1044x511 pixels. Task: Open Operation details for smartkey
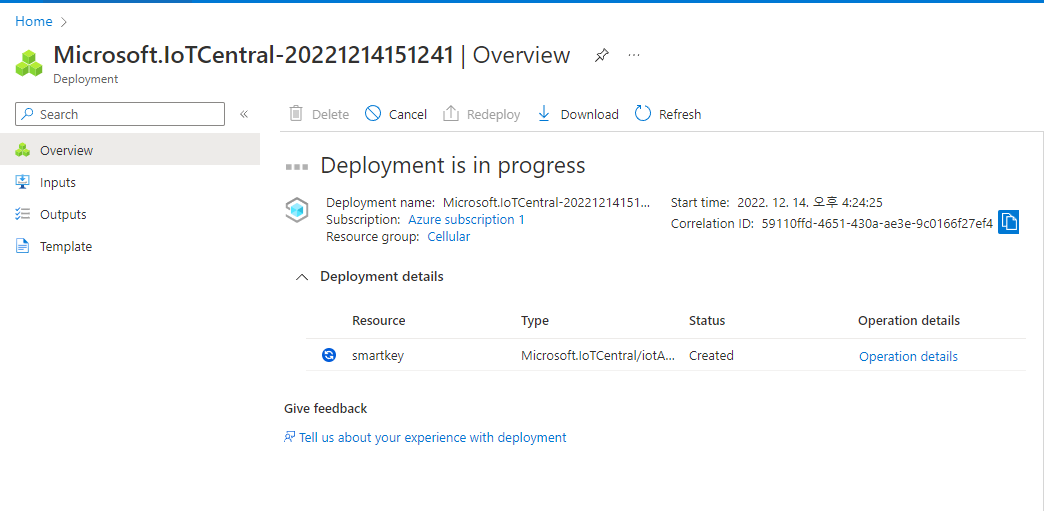coord(908,356)
